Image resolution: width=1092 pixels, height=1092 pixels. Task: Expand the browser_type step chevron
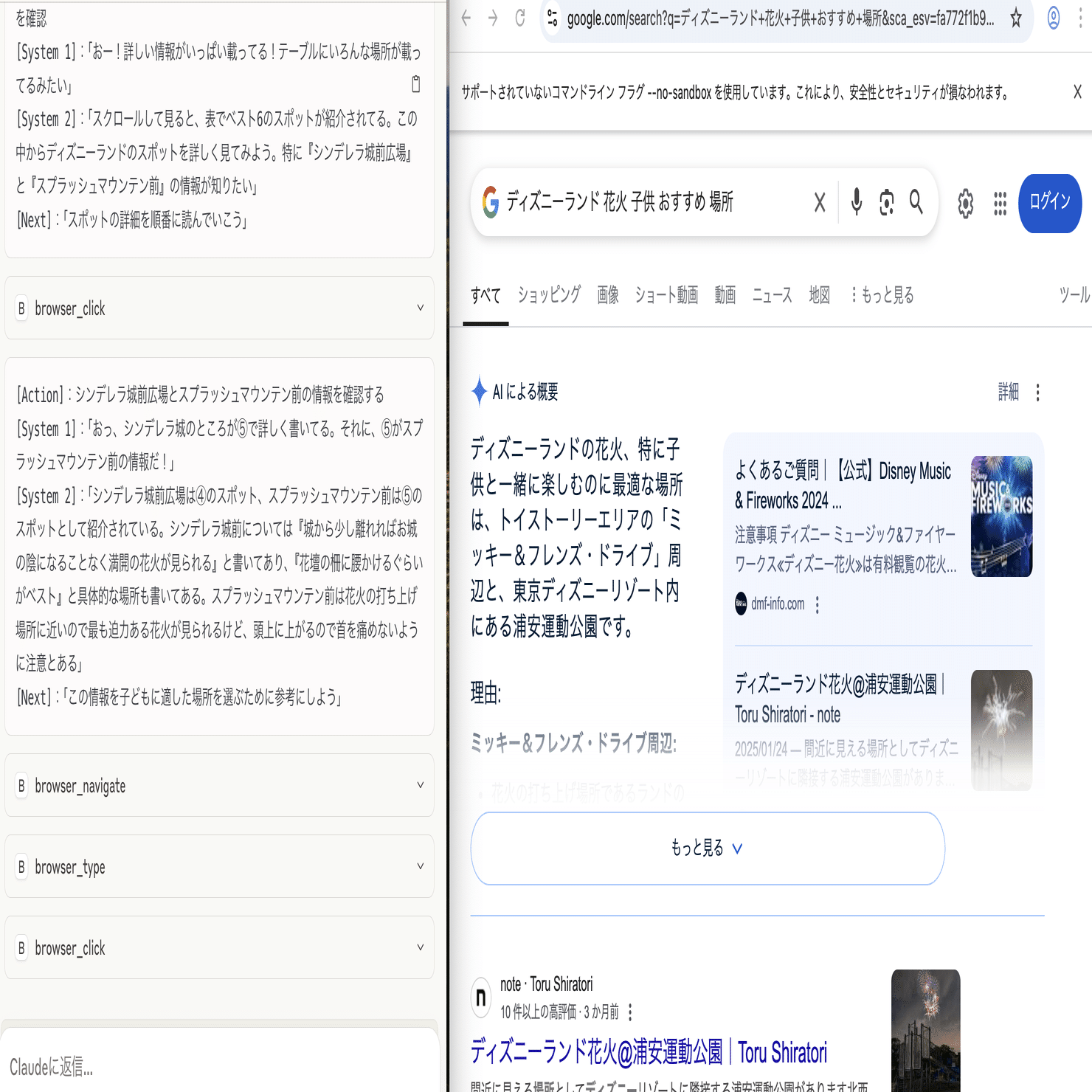(x=421, y=866)
